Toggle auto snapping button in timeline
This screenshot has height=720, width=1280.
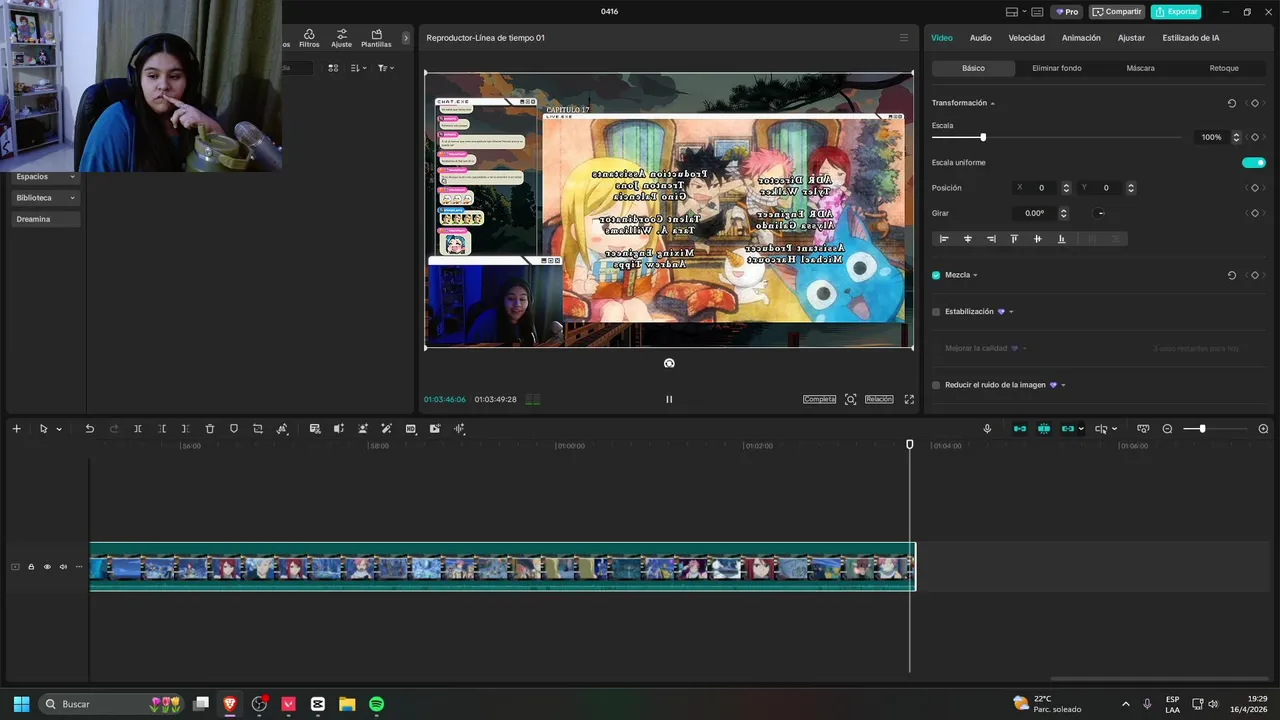[1044, 429]
